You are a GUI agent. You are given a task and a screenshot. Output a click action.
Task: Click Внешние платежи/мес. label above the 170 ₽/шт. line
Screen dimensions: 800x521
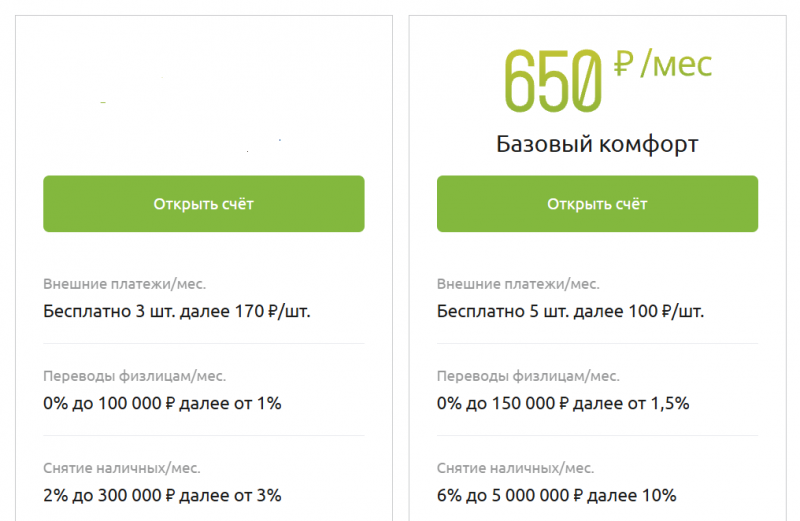125,284
